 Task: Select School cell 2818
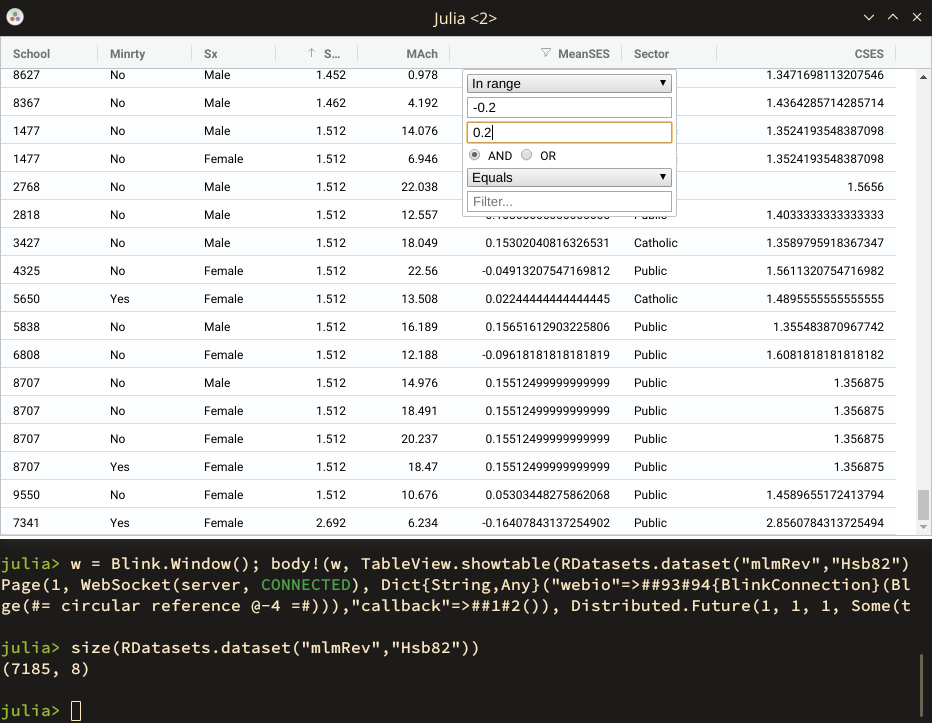(x=26, y=215)
